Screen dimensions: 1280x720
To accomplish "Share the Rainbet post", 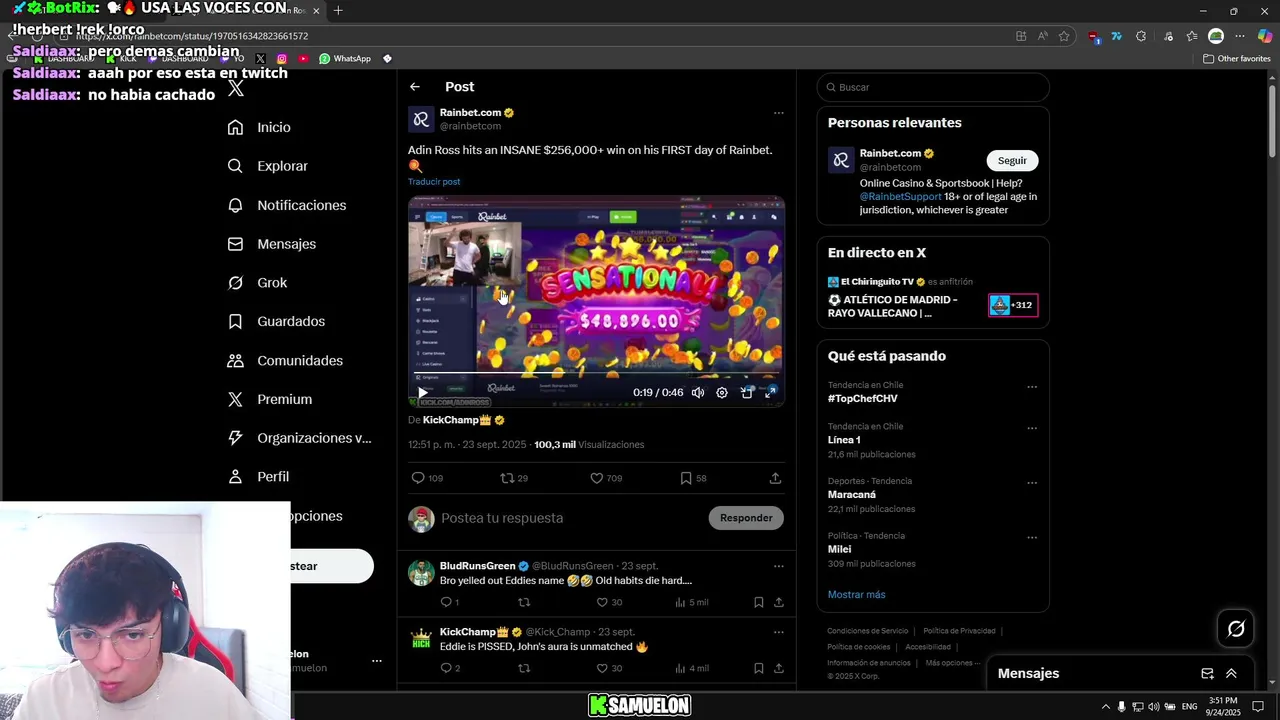I will [x=775, y=478].
